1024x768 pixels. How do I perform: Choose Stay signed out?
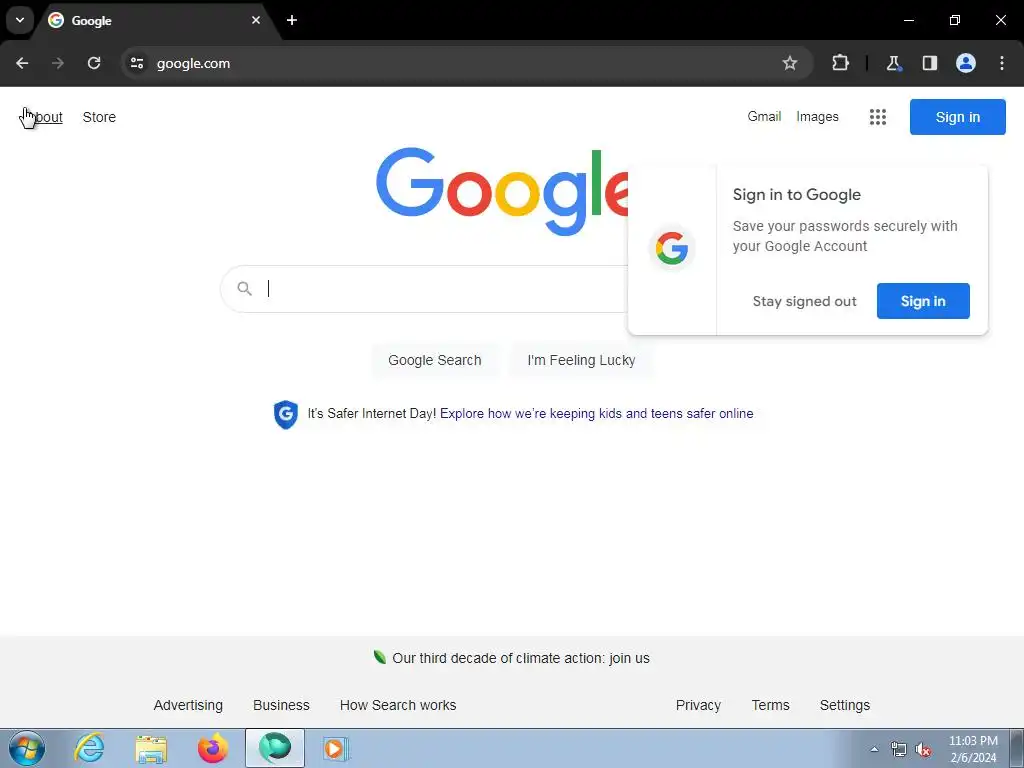[x=804, y=301]
